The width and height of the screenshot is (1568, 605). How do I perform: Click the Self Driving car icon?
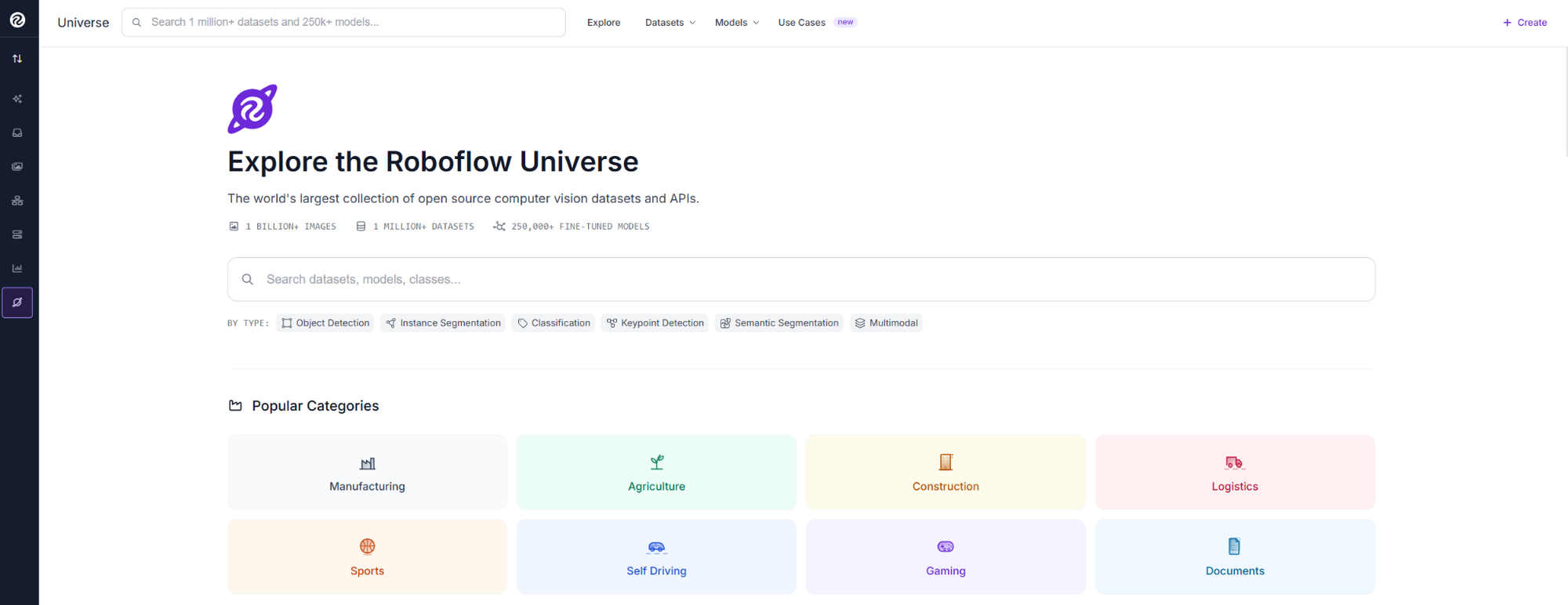click(x=657, y=547)
